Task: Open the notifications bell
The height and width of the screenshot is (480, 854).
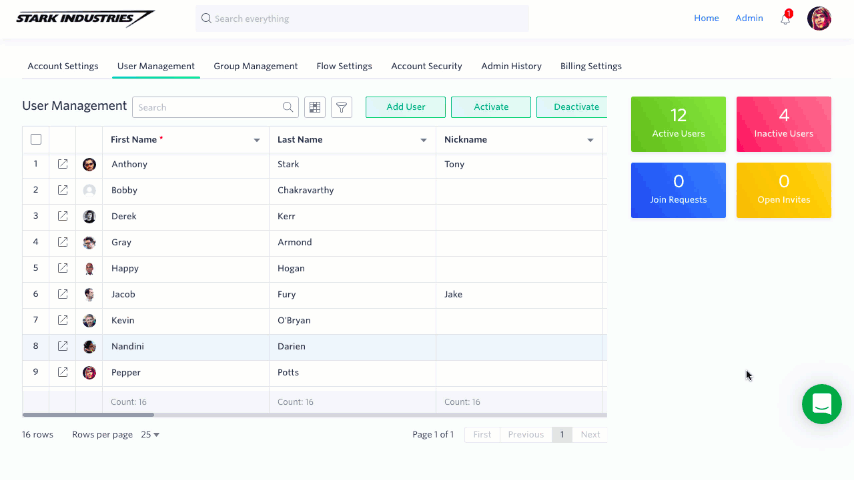Action: (x=785, y=19)
